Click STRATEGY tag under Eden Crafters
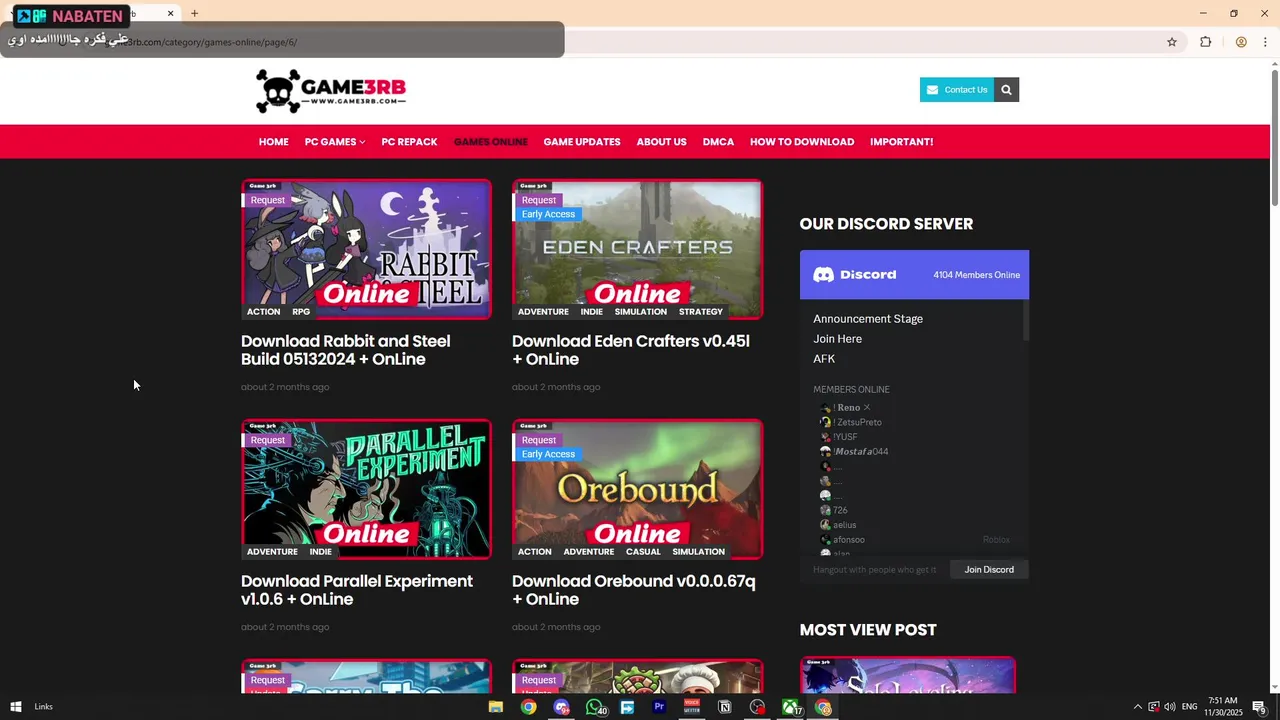1280x720 pixels. (701, 312)
